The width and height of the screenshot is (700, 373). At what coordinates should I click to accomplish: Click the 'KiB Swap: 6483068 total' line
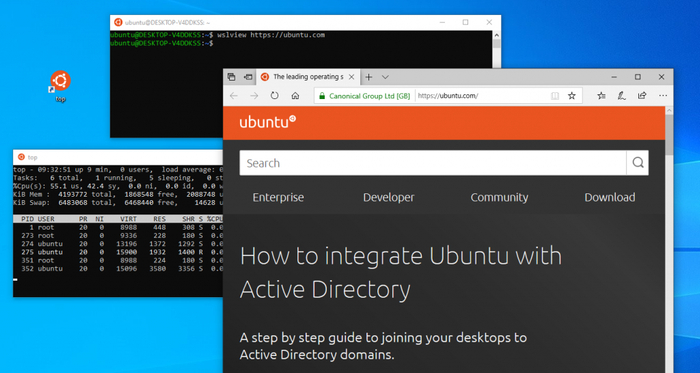[118, 202]
